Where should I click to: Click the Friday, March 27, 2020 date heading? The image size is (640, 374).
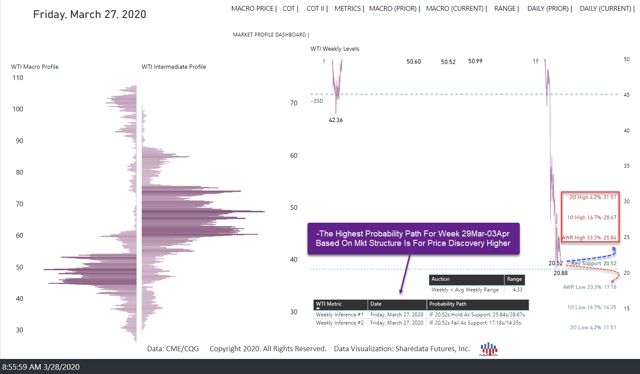[89, 14]
